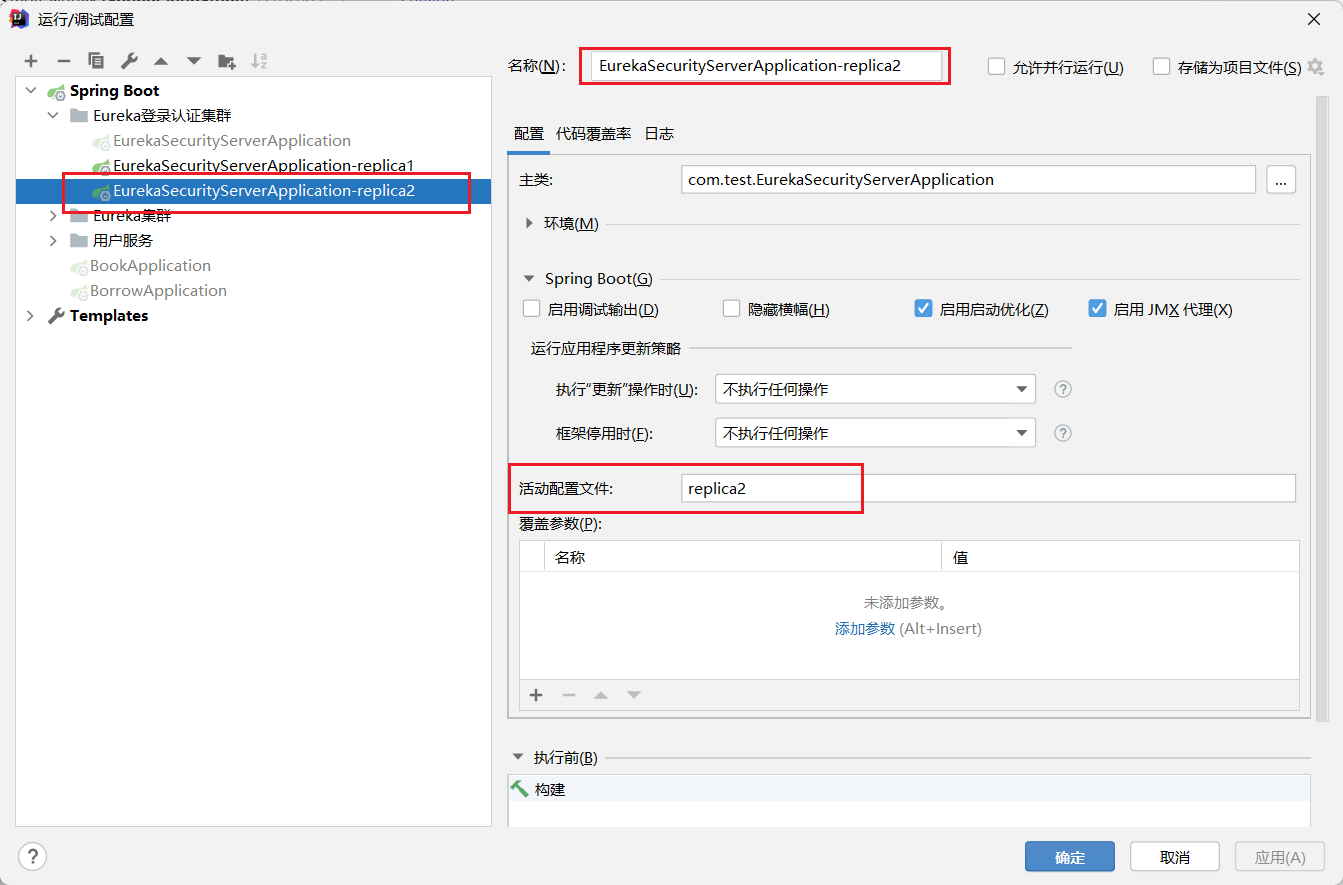Select EurekaSecurityServerApplication-replica1 configuration

tap(263, 166)
